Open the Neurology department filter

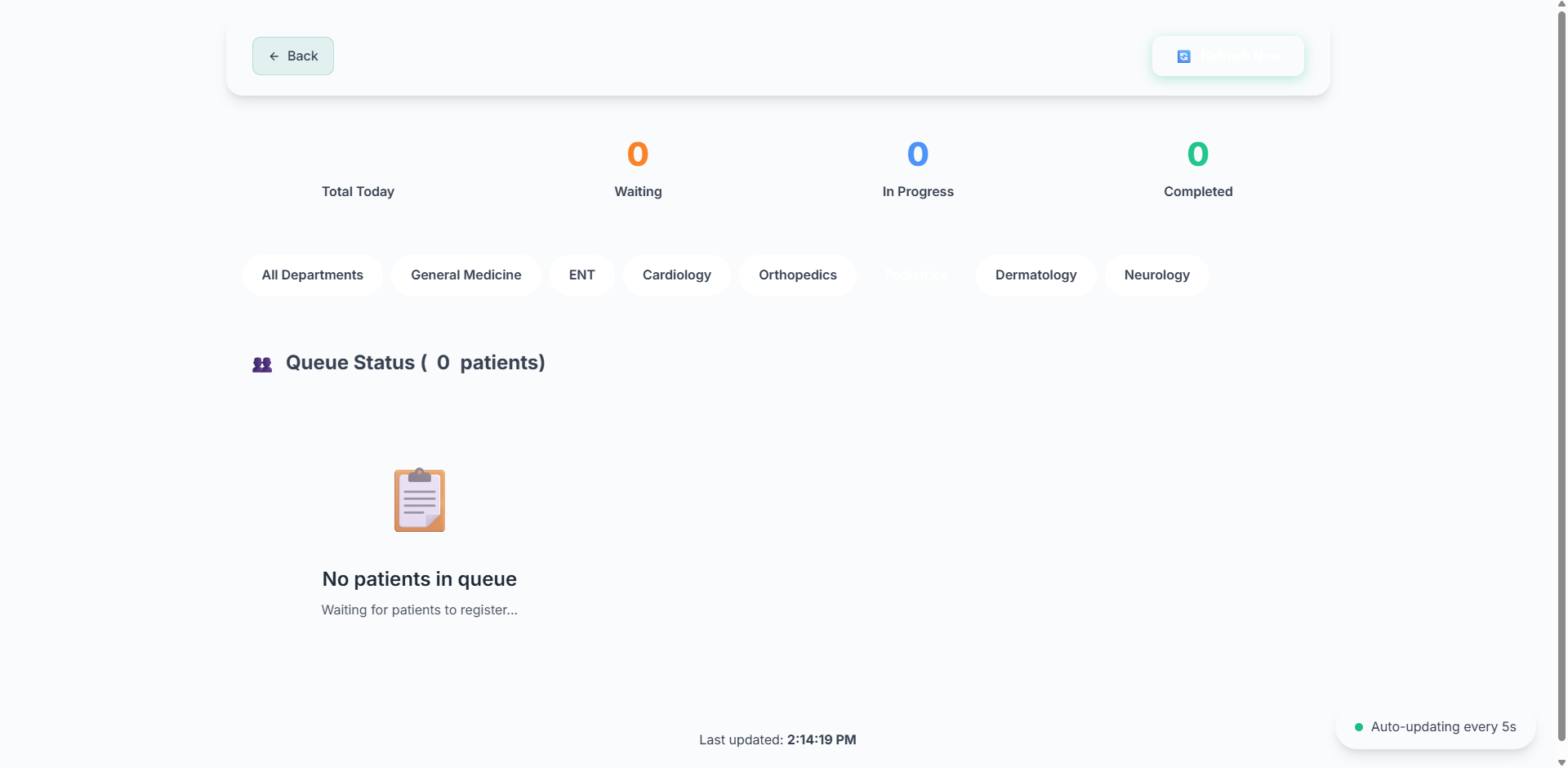click(1157, 275)
